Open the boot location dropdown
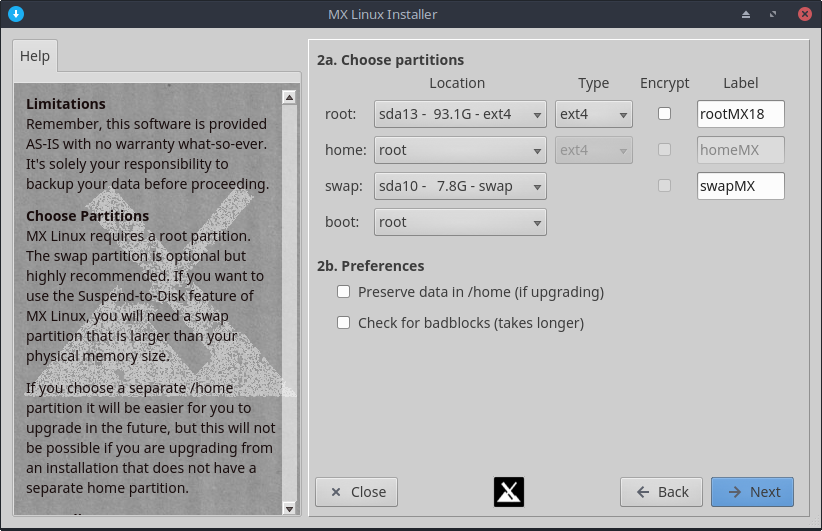822x531 pixels. (460, 222)
